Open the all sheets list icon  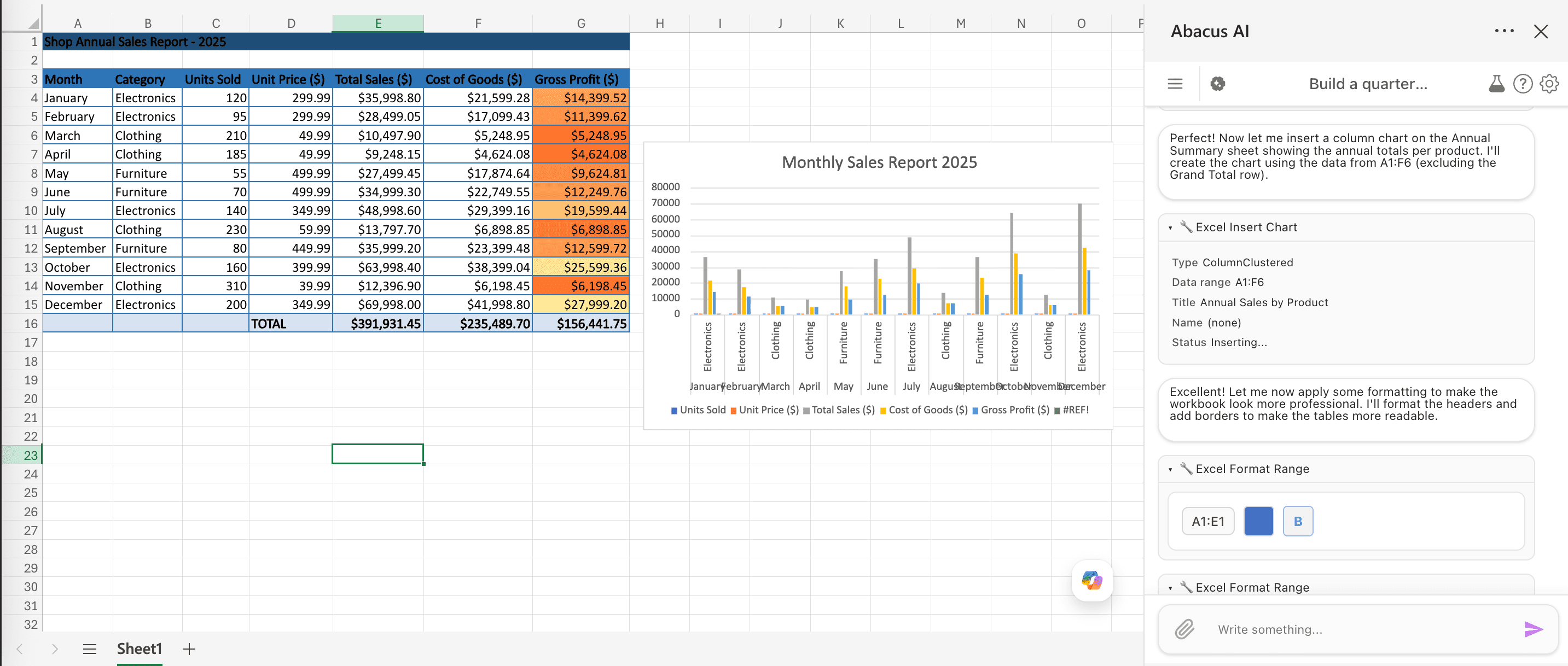click(90, 649)
